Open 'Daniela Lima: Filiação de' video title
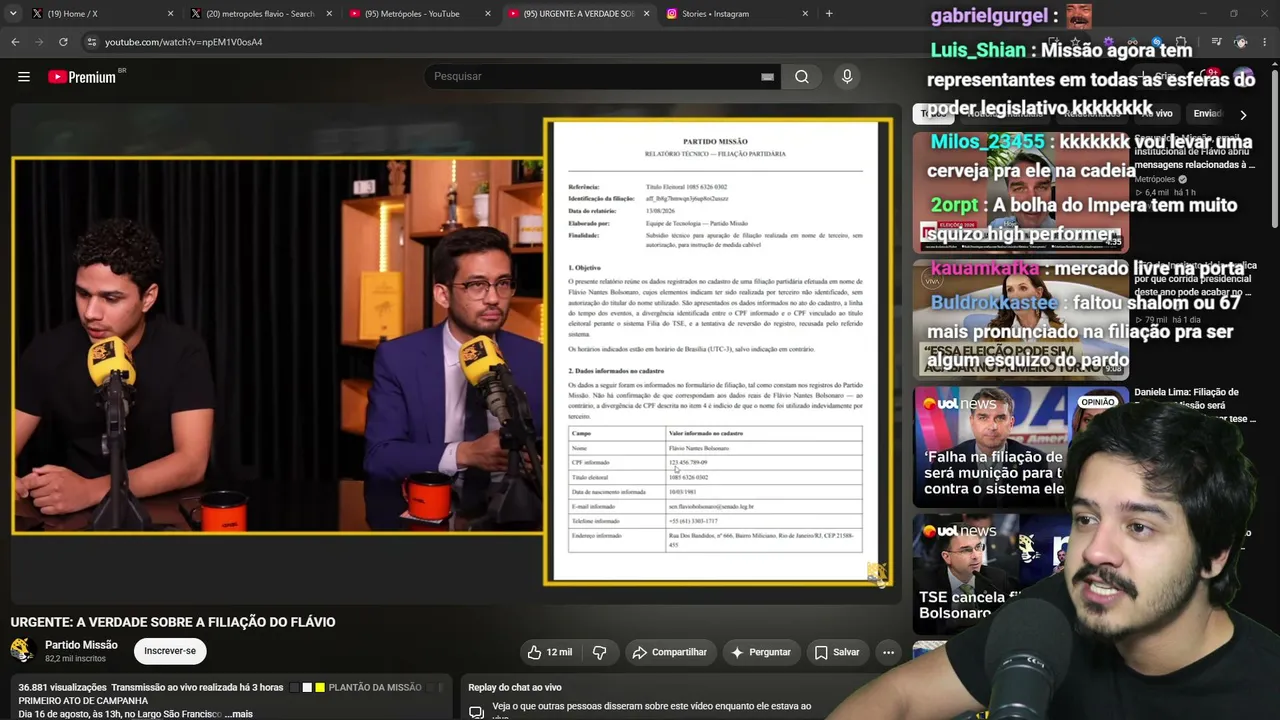The height and width of the screenshot is (720, 1280). [x=1195, y=405]
